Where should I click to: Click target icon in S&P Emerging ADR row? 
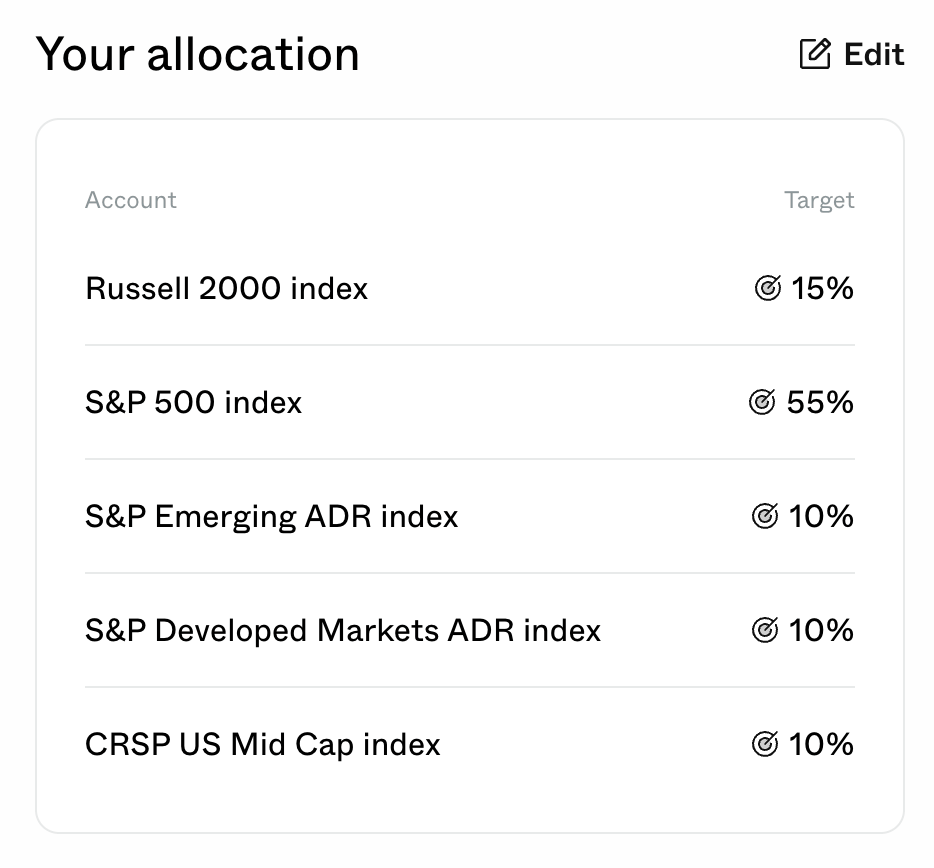tap(765, 516)
